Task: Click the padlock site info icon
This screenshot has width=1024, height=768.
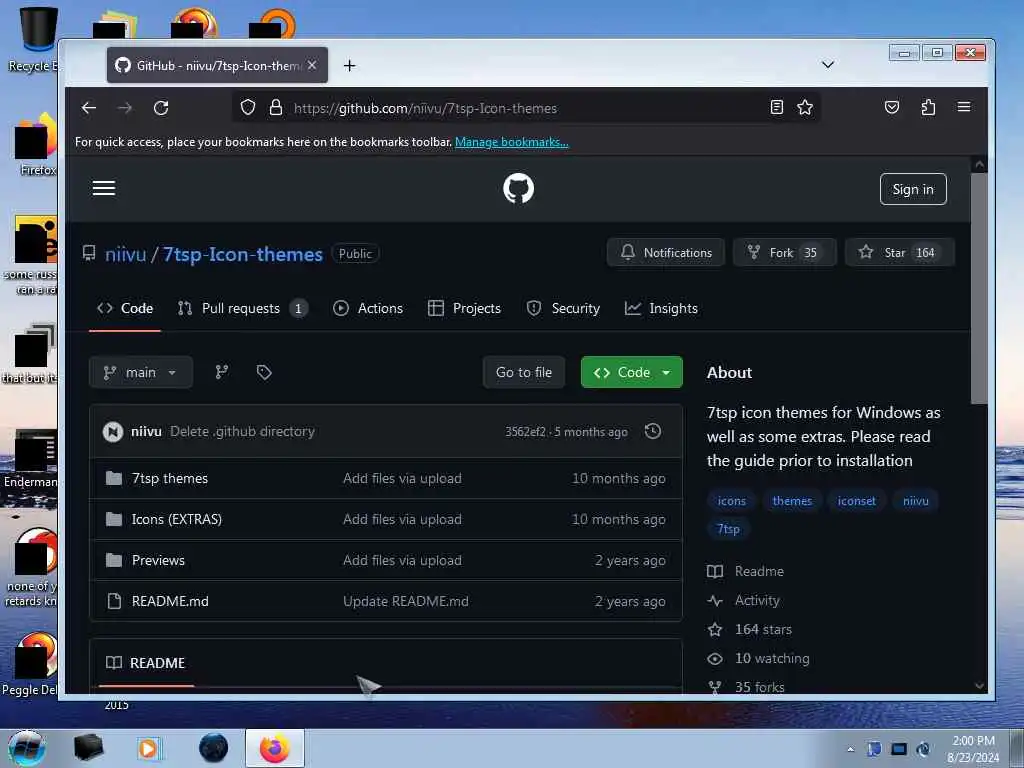Action: tap(276, 107)
